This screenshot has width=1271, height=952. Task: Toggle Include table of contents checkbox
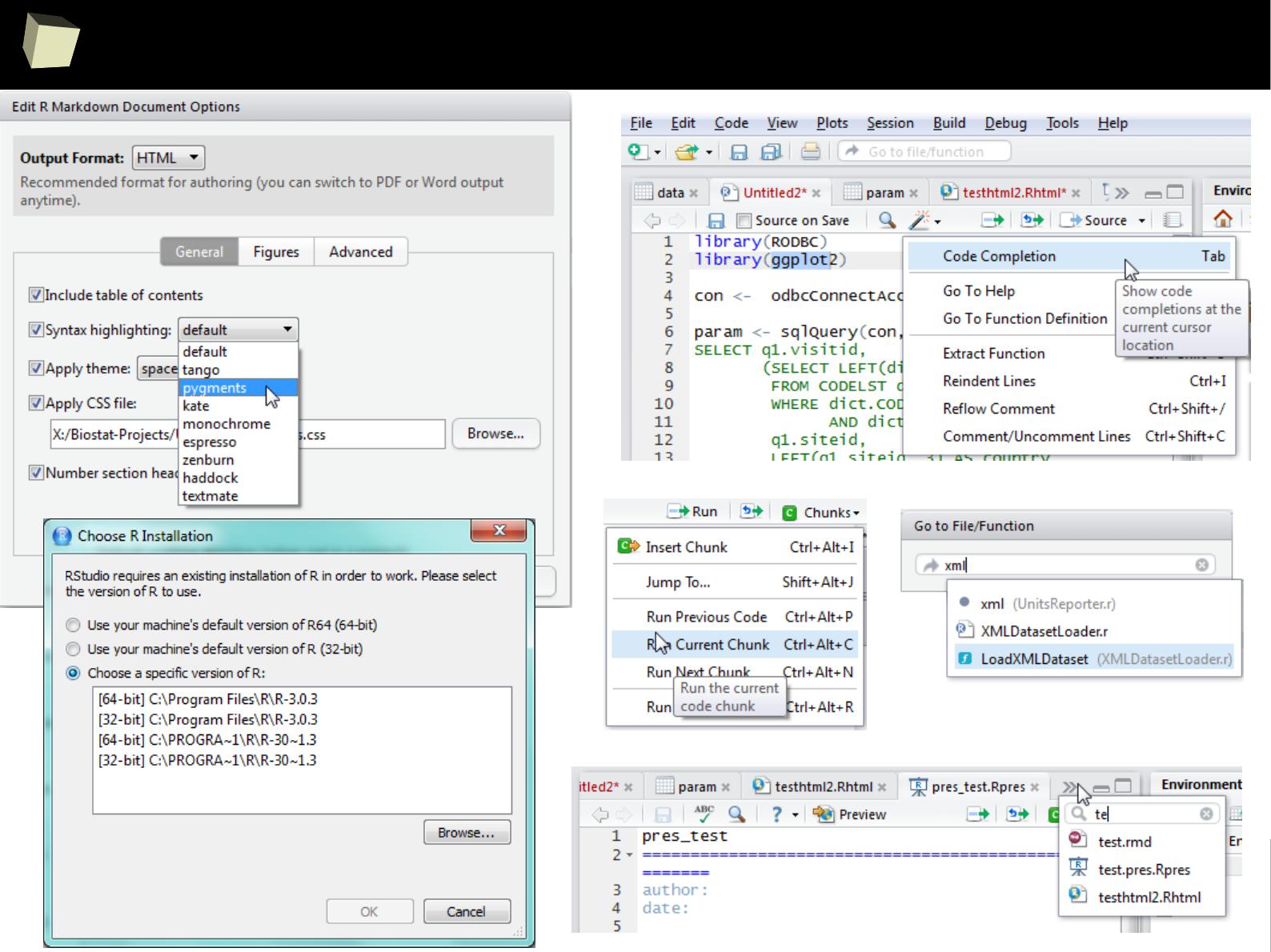point(36,295)
